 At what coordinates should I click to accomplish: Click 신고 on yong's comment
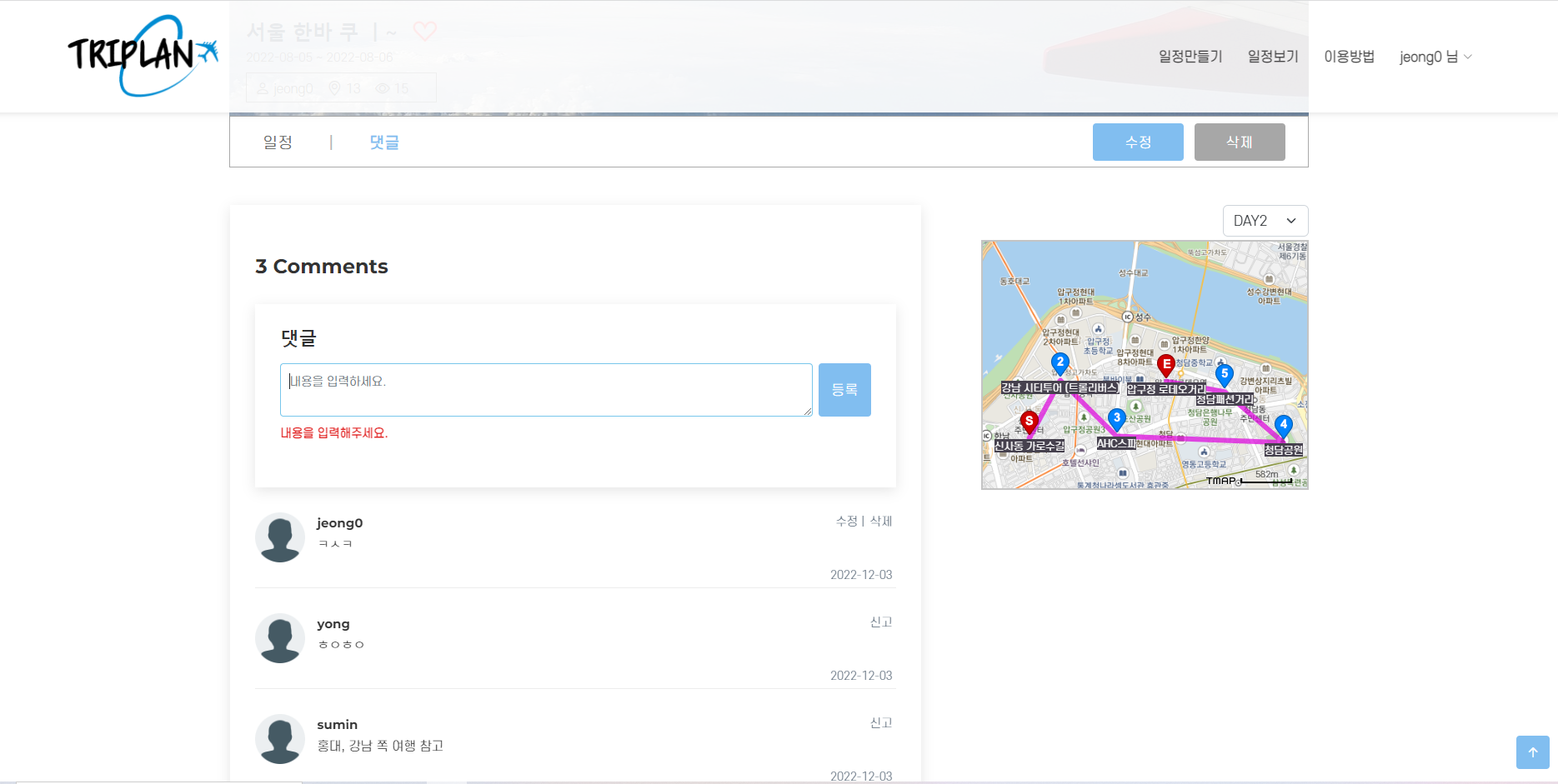[x=881, y=622]
